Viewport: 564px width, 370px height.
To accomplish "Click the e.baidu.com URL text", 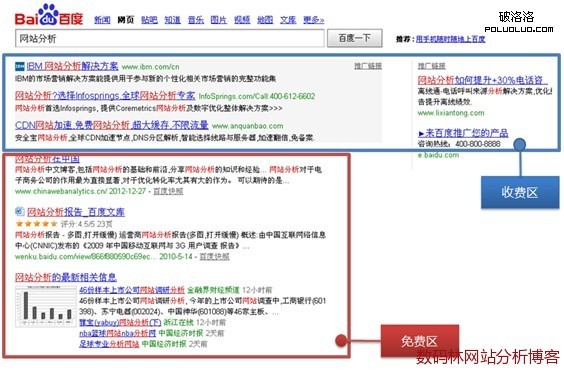I will point(438,155).
